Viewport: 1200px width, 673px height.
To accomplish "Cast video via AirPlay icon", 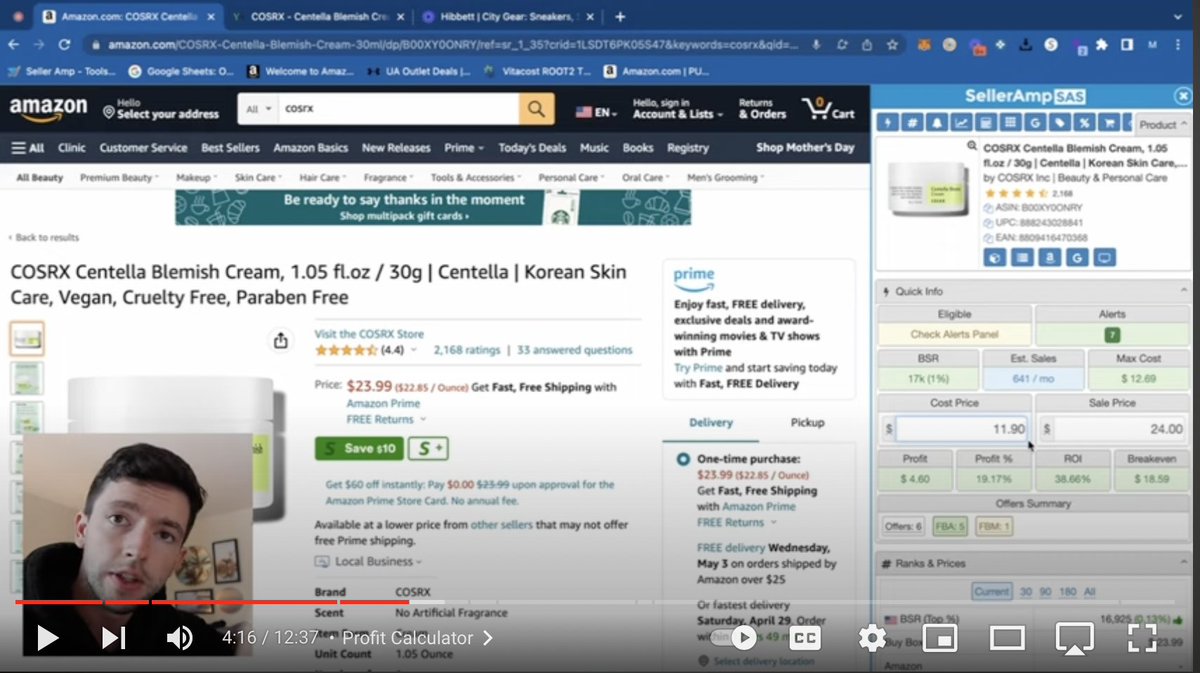I will pos(1074,638).
